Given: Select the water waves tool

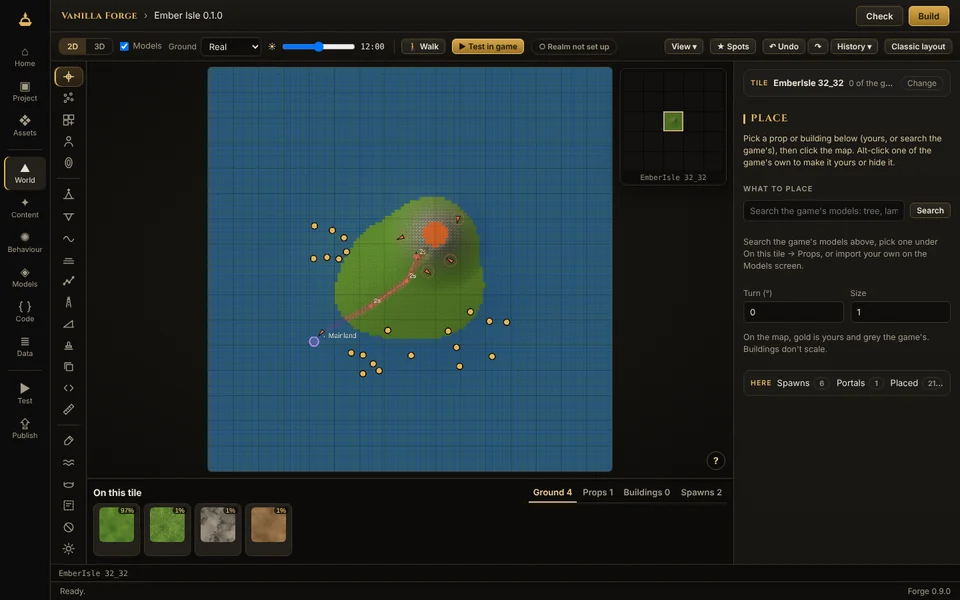Looking at the screenshot, I should (x=69, y=463).
